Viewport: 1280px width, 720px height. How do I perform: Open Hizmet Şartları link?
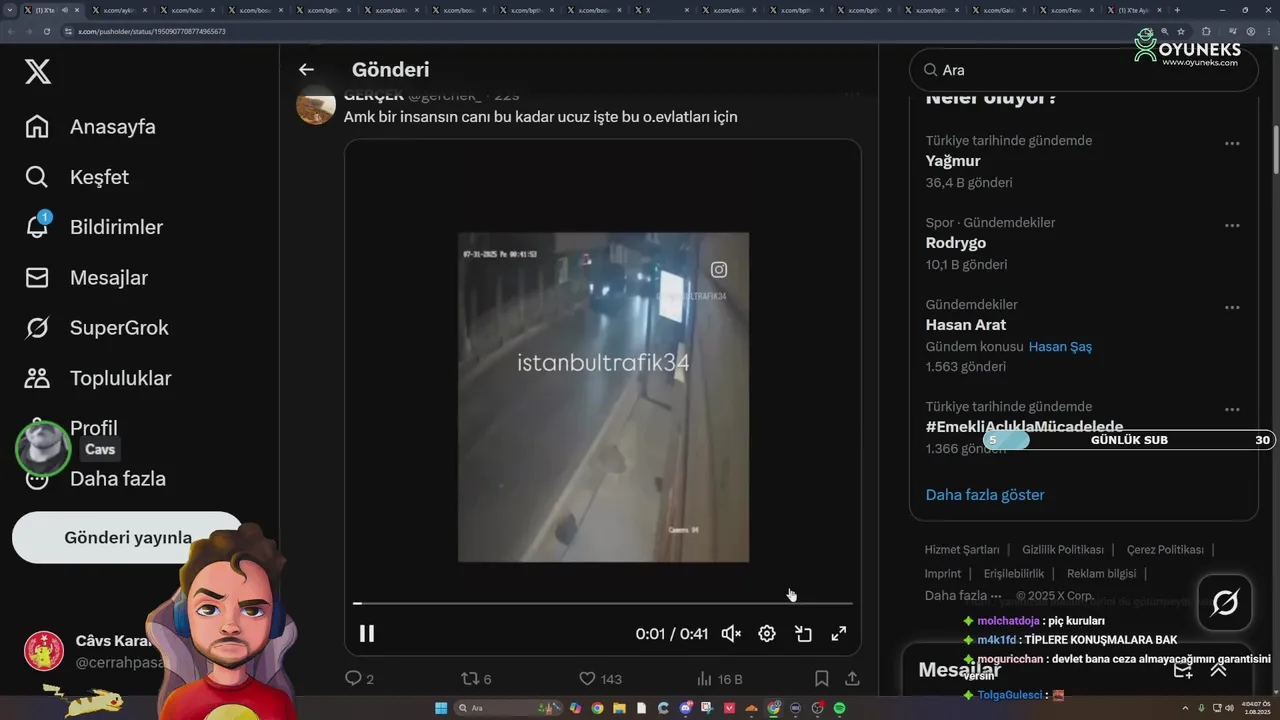click(962, 550)
